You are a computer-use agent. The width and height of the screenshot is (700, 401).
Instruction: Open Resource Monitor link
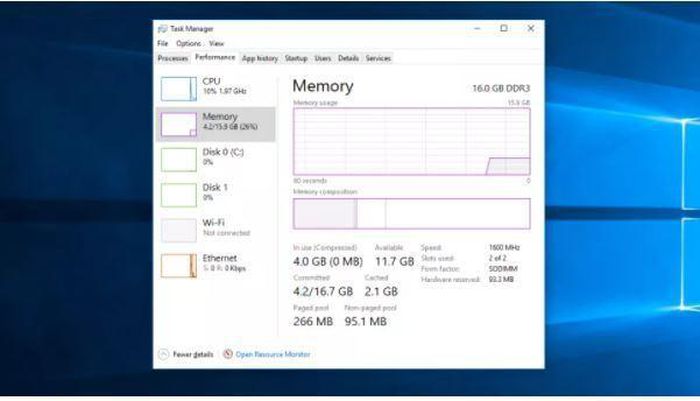pyautogui.click(x=273, y=354)
